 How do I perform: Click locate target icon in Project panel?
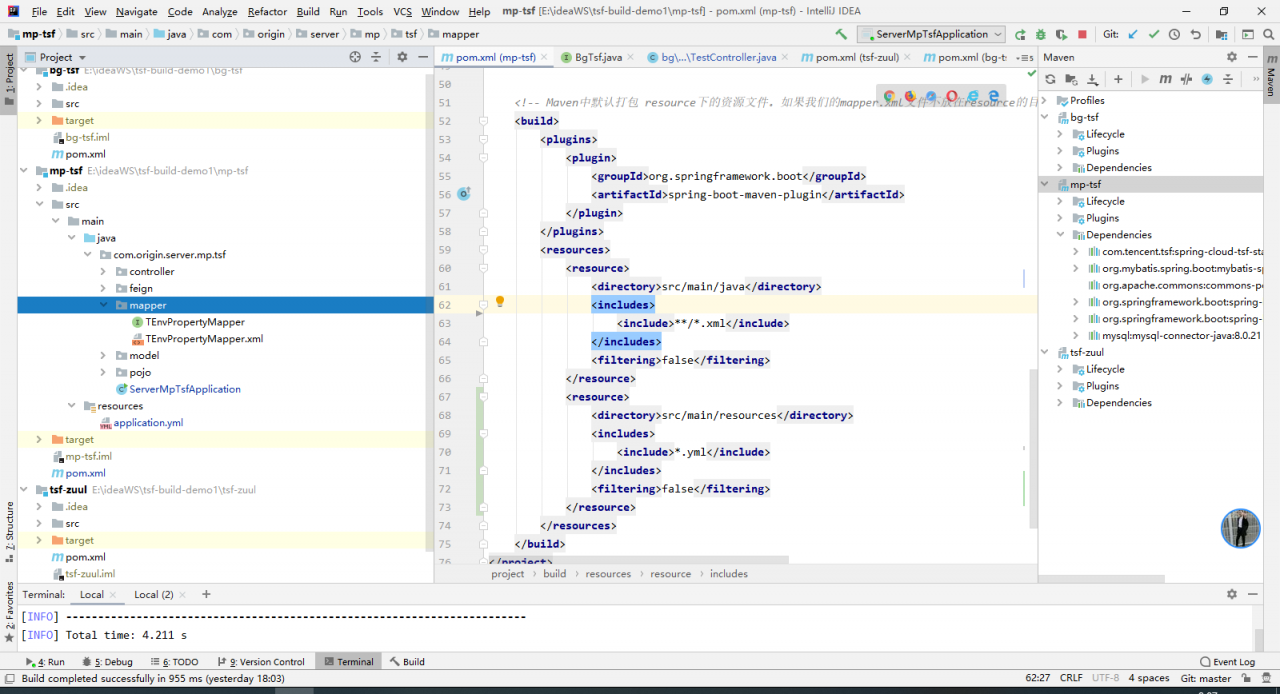tap(355, 57)
